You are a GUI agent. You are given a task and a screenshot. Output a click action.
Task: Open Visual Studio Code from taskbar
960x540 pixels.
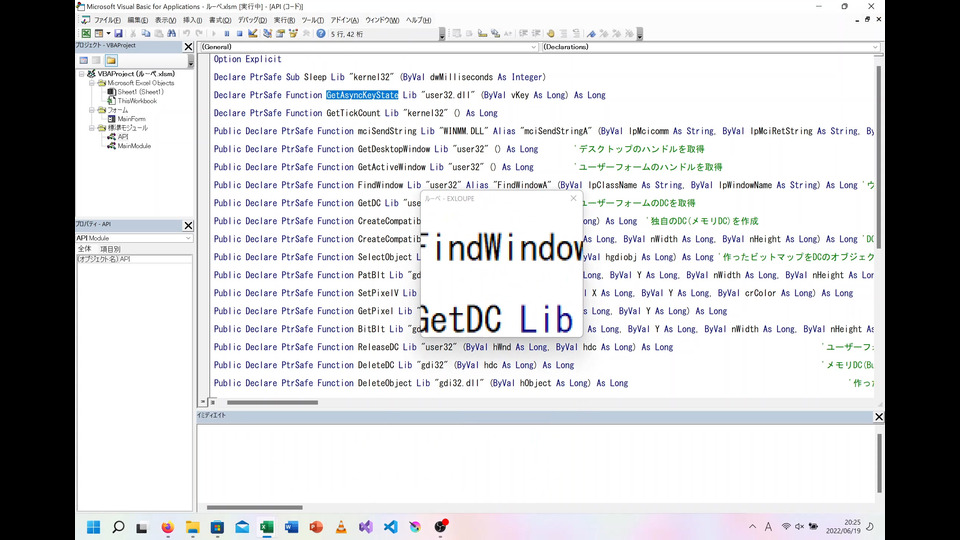(391, 527)
